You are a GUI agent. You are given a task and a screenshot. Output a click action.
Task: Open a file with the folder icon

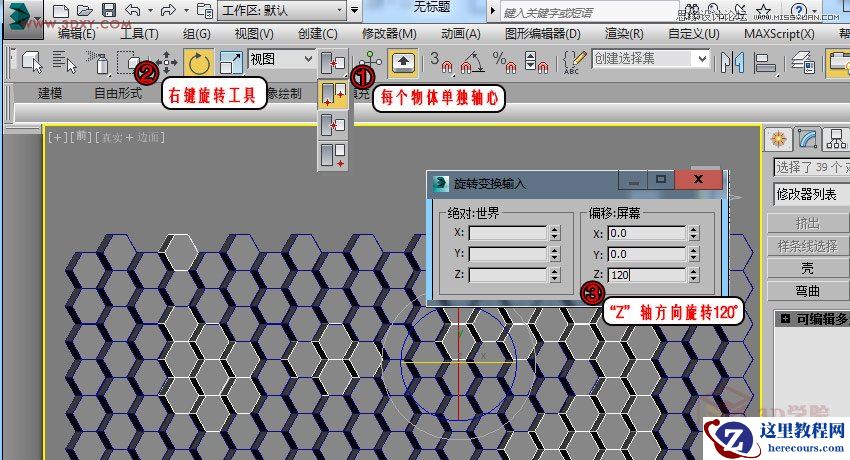coord(84,11)
